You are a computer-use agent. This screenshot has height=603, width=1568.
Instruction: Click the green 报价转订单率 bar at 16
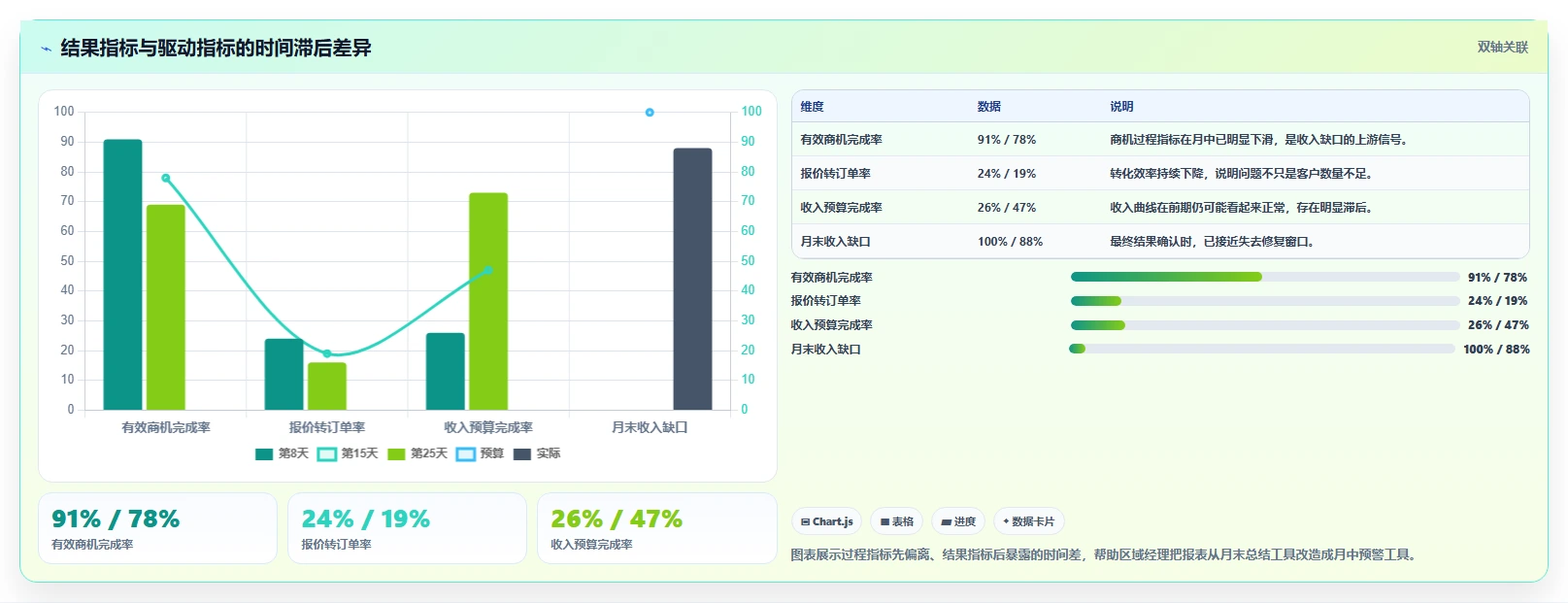[x=327, y=386]
